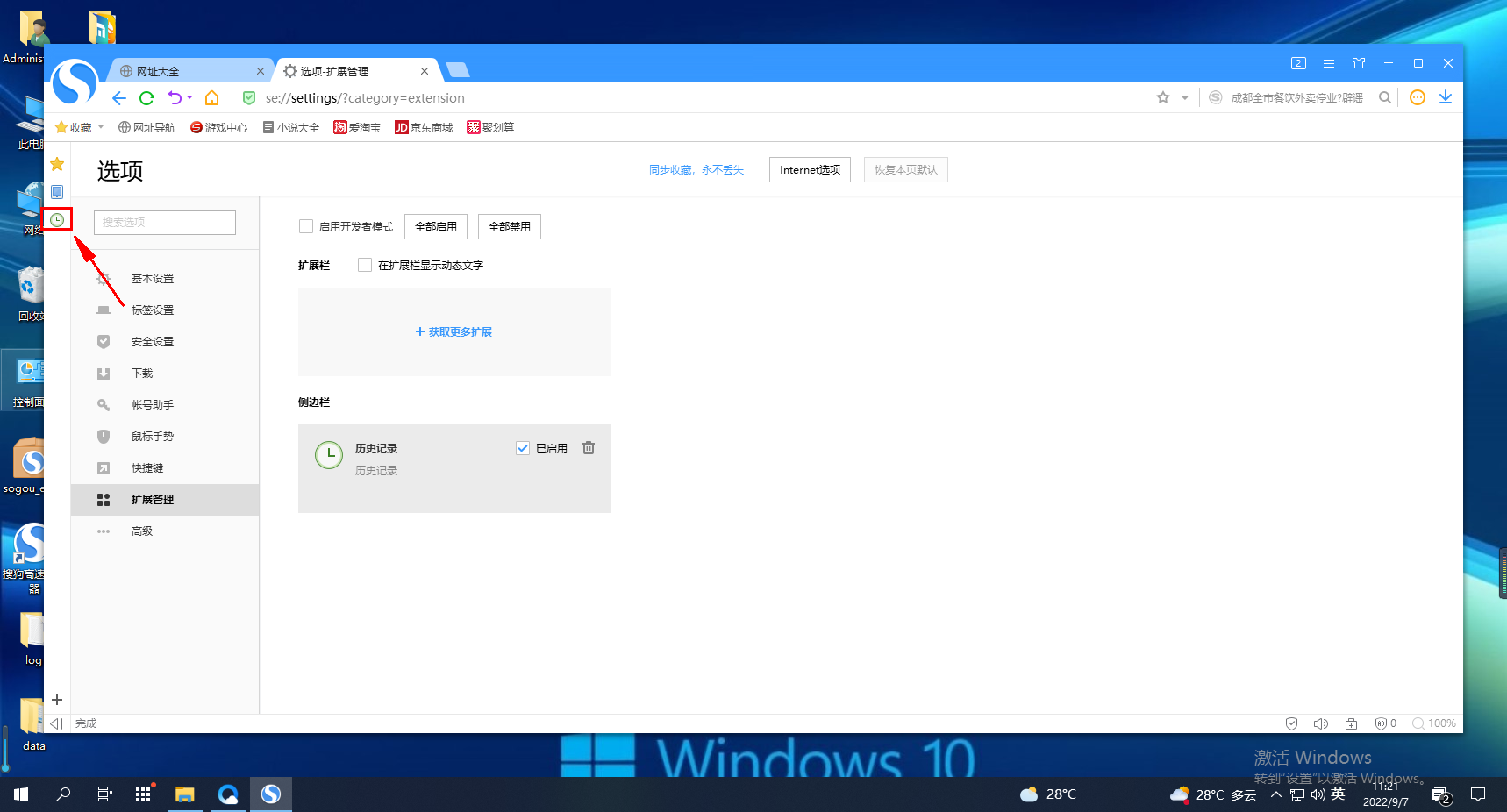The image size is (1507, 812).
Task: Click the 全部启用 button
Action: point(436,226)
